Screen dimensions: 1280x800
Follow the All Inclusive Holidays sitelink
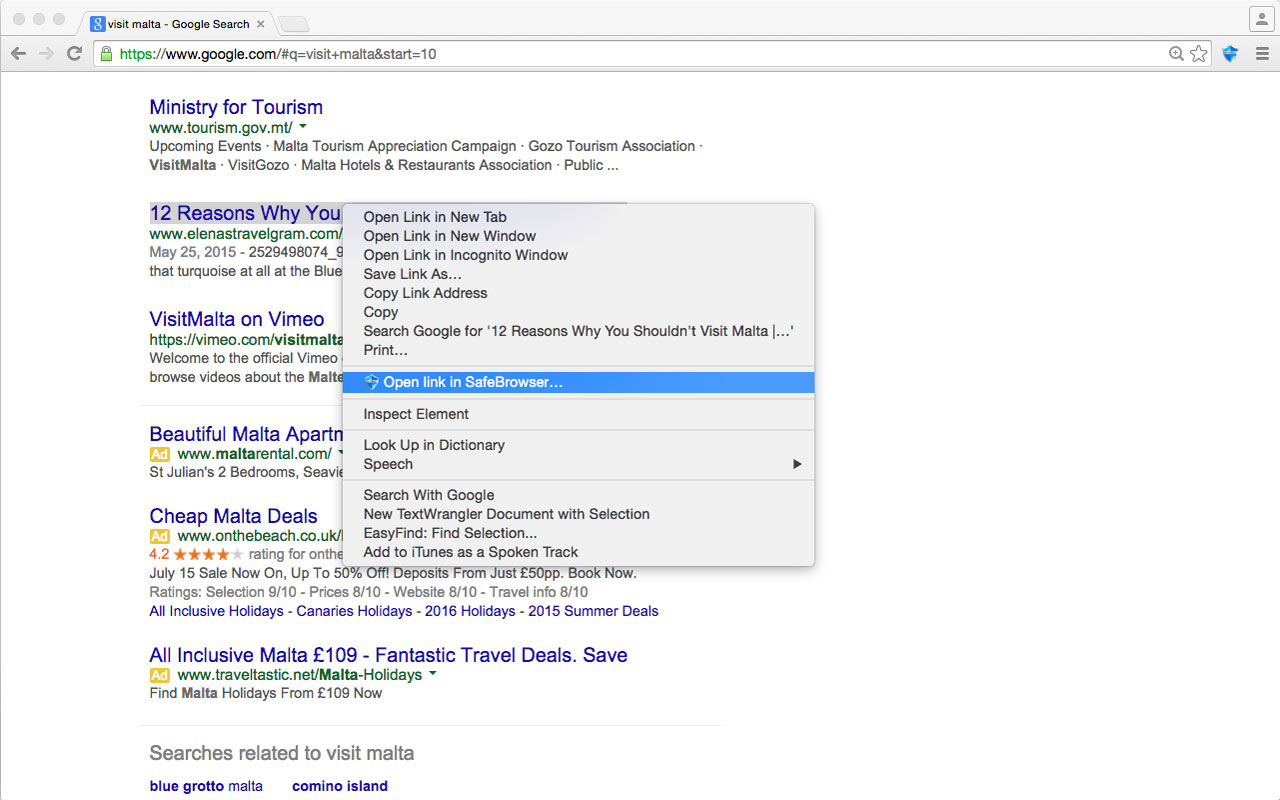coord(216,611)
